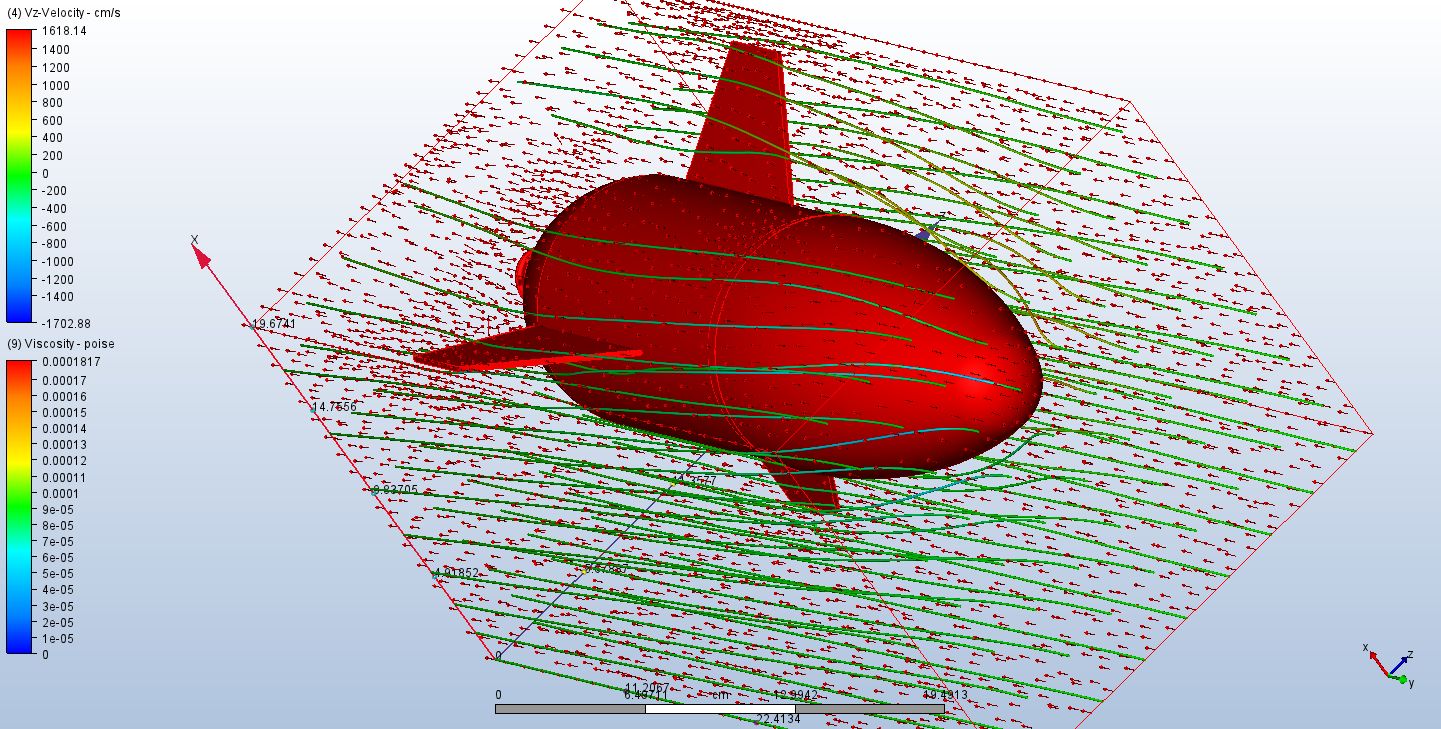The image size is (1441, 729).
Task: Click the 12.9942 scale bar label
Action: tap(796, 695)
